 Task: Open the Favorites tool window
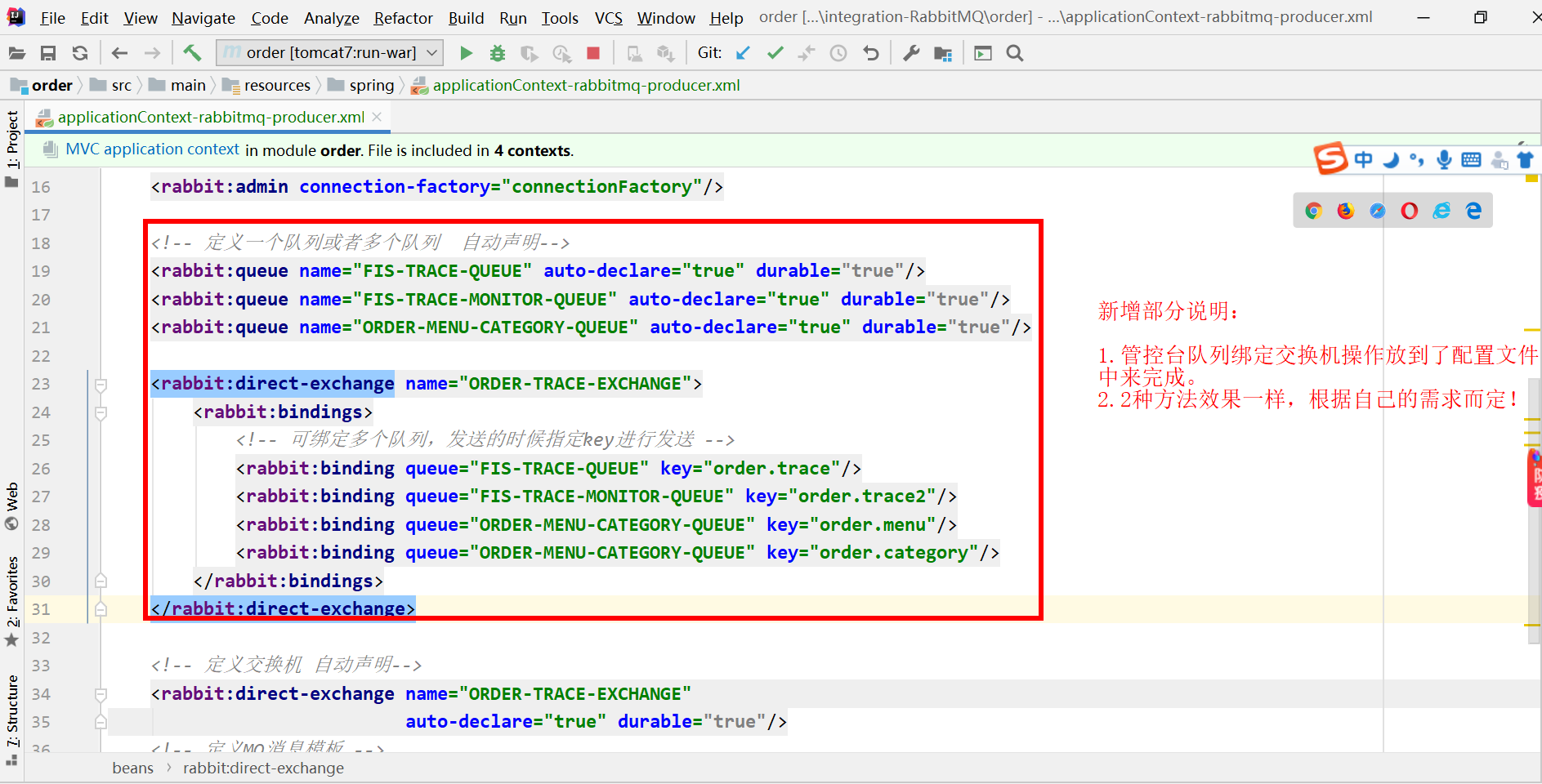pos(12,600)
